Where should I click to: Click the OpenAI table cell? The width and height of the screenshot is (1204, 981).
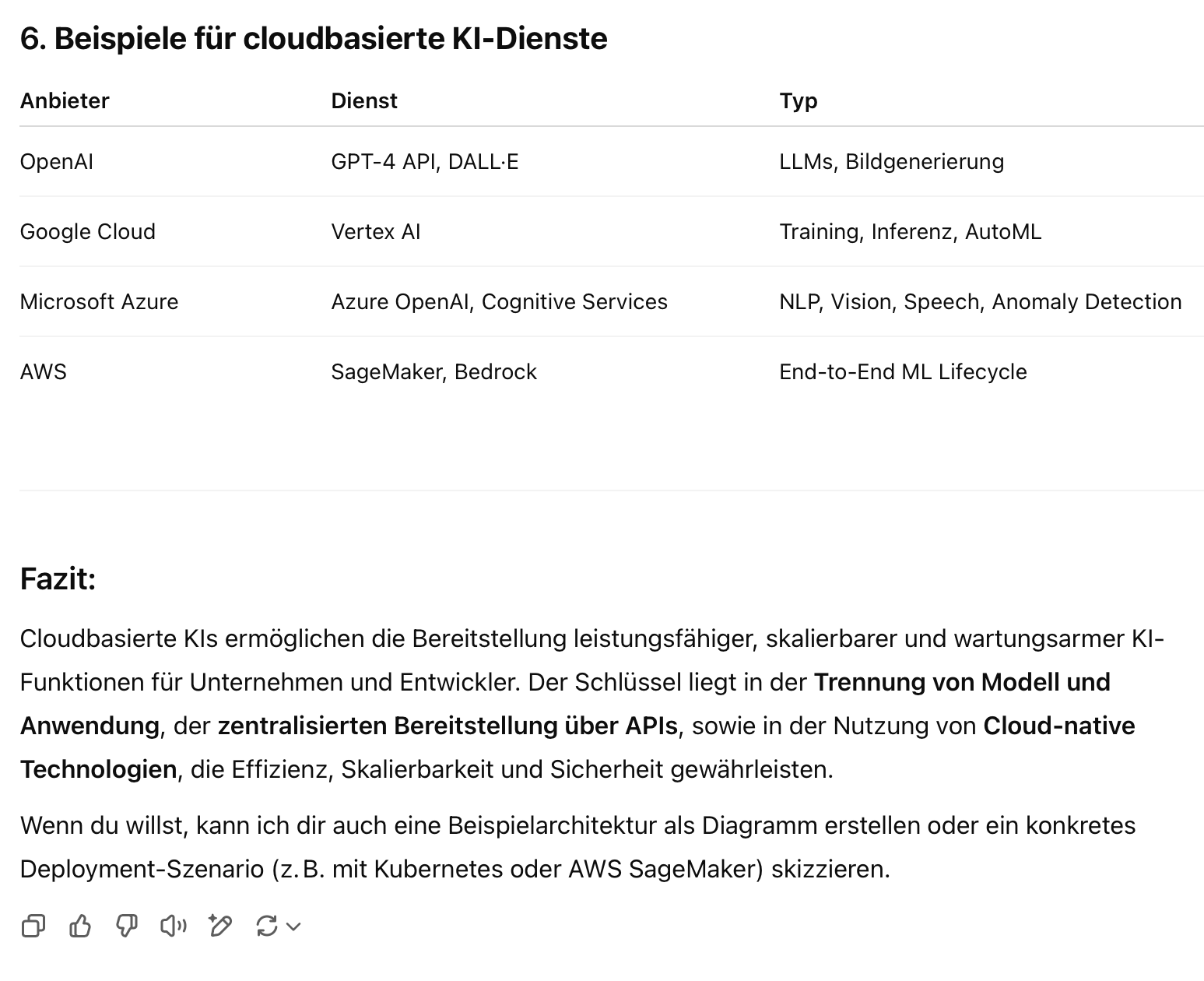57,161
